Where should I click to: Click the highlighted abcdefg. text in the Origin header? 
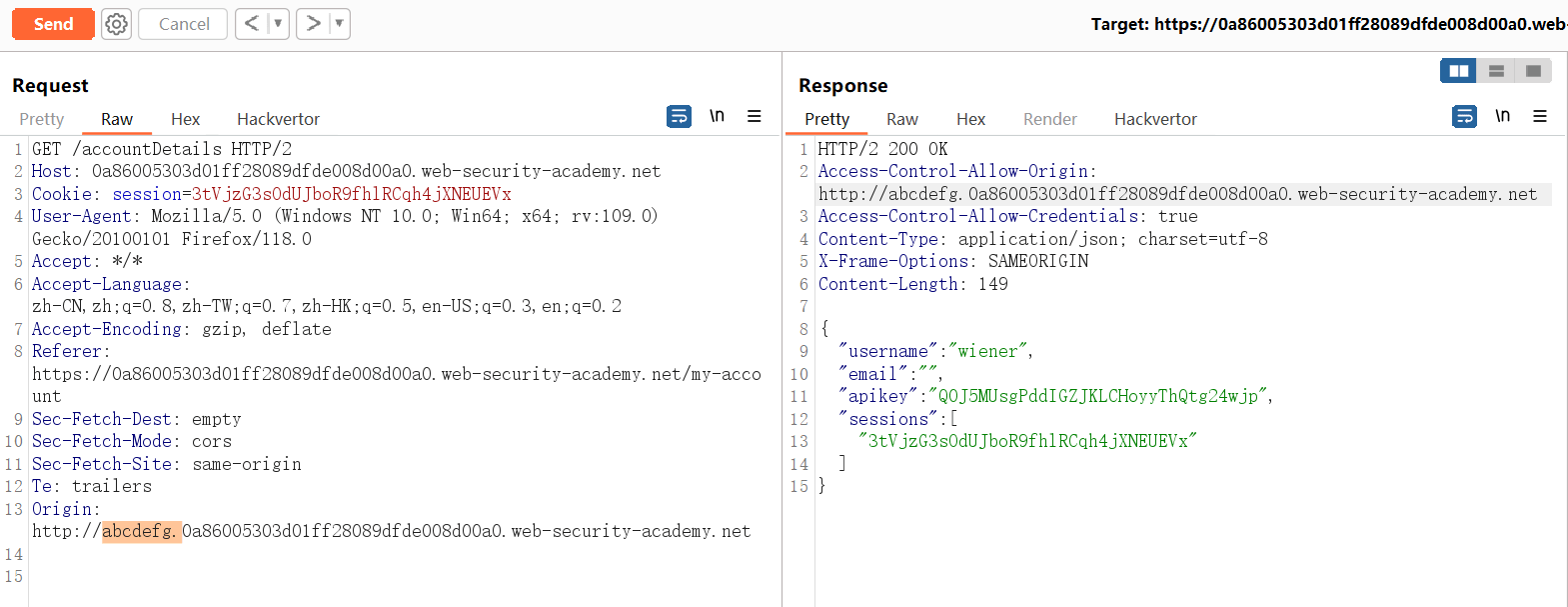(x=140, y=531)
